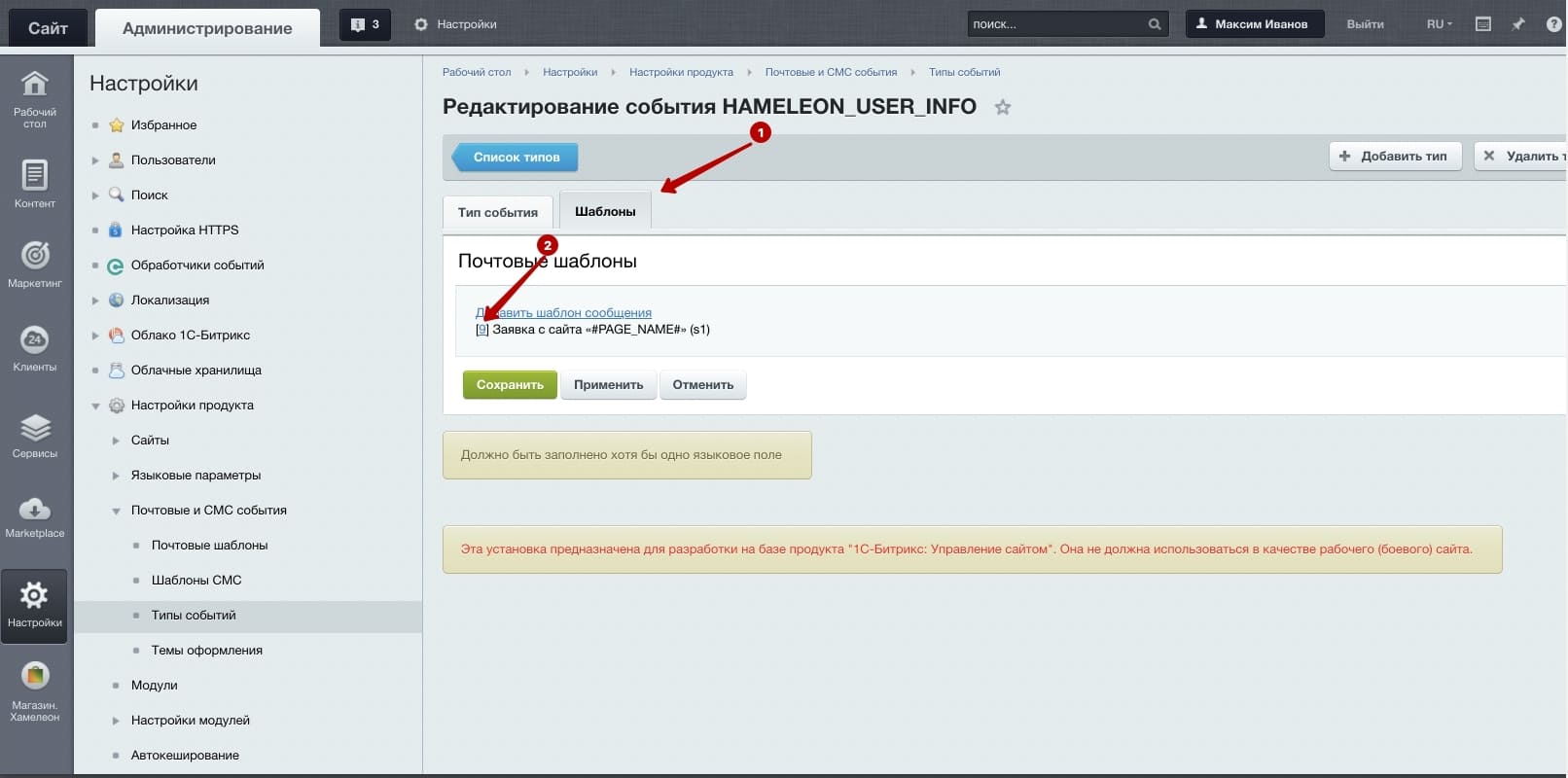Expand the Пользователи tree node
Viewport: 1568px width, 778px height.
(95, 160)
